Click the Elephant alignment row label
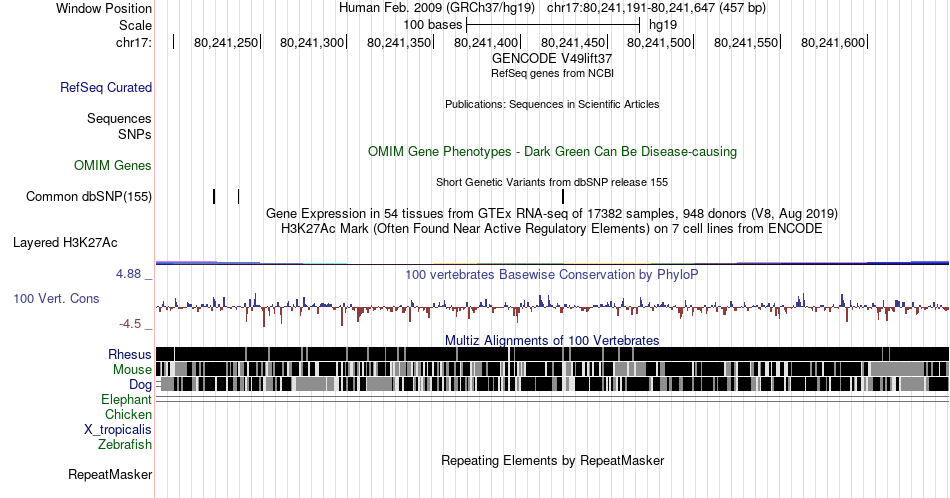 pos(127,399)
